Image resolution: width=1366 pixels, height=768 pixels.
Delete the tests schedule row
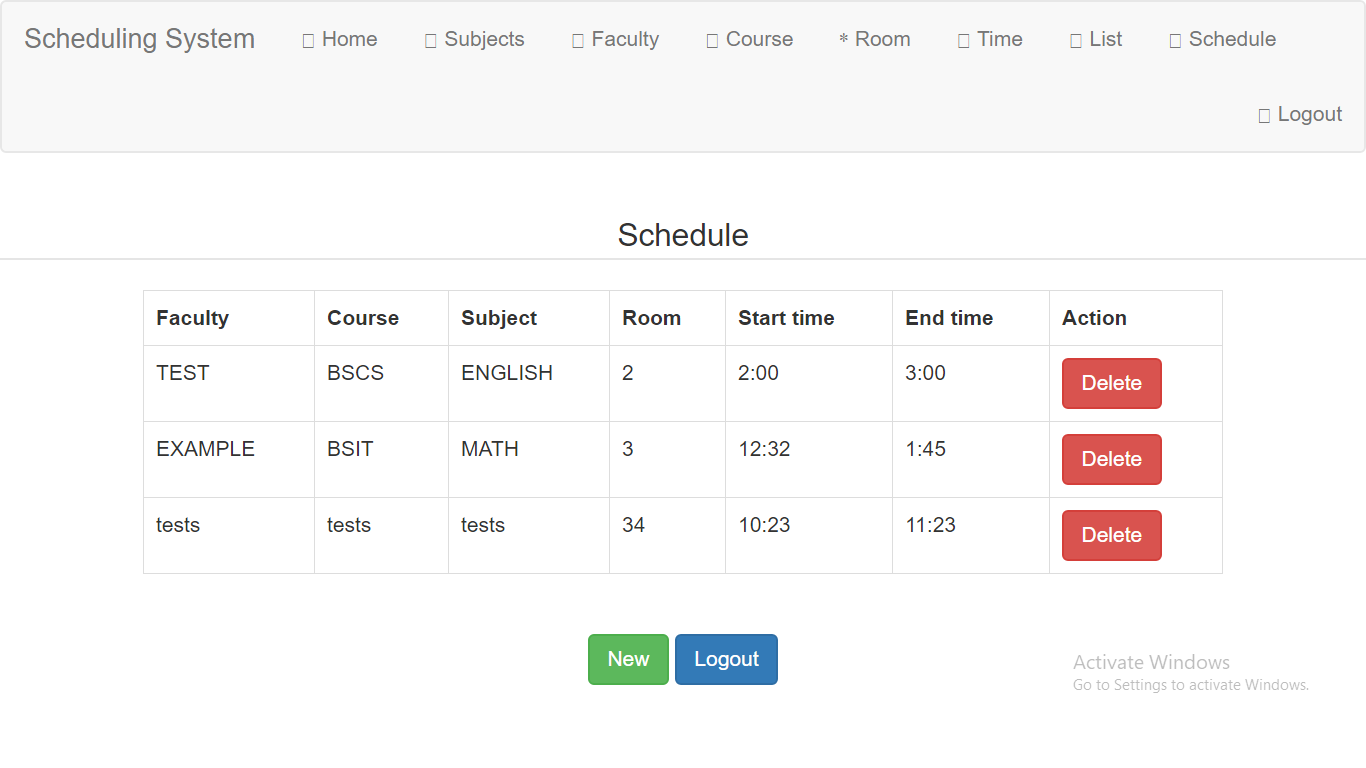coord(1111,535)
